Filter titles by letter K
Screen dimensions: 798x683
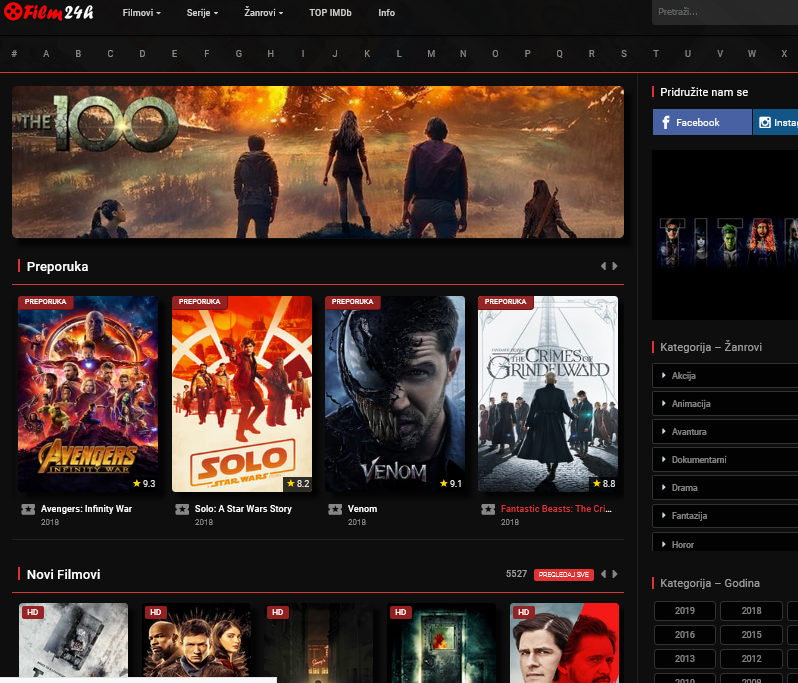[x=367, y=53]
